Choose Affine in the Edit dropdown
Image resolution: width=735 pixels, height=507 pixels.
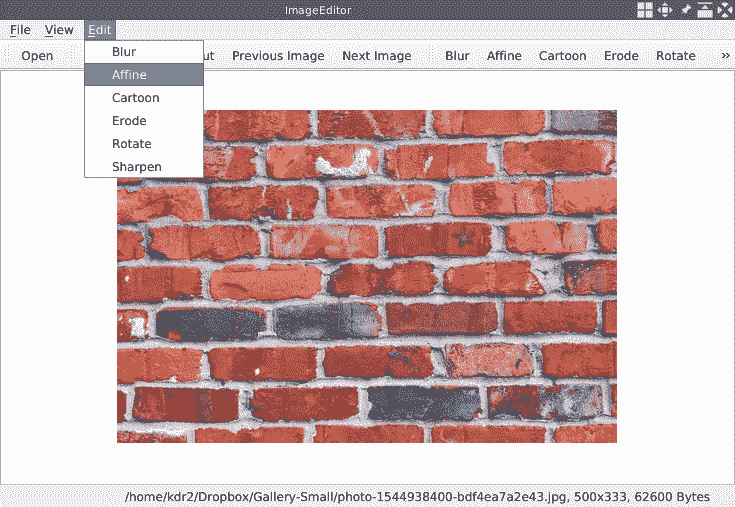point(129,75)
